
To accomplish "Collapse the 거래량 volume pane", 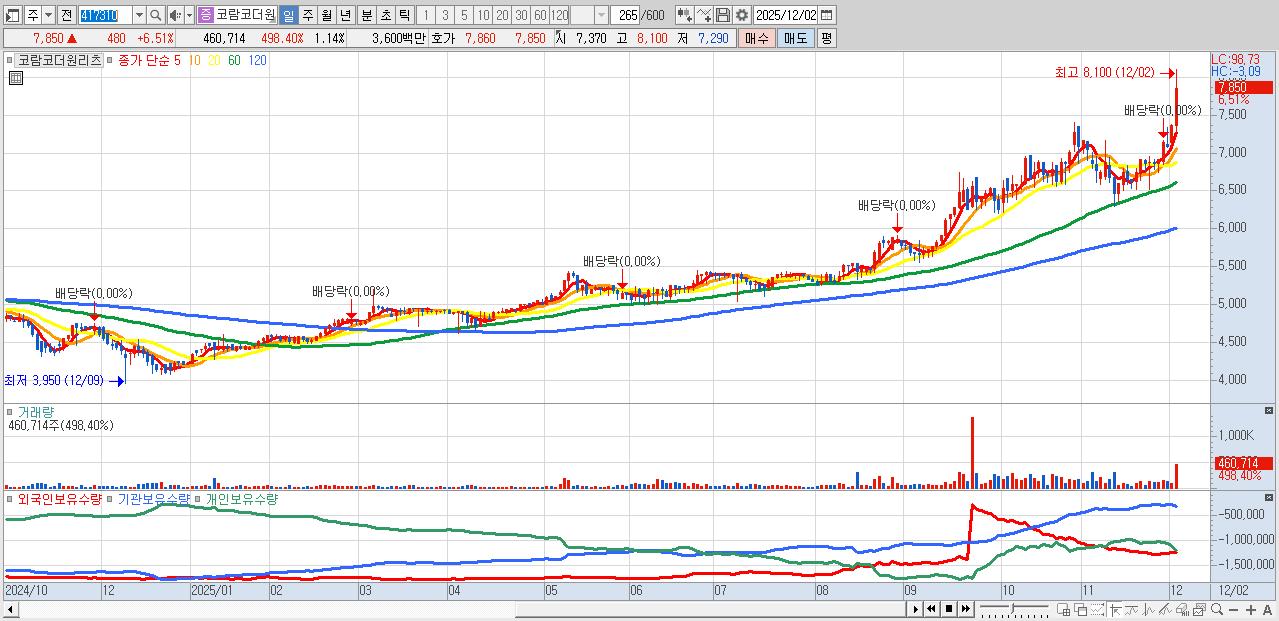I will point(1270,410).
